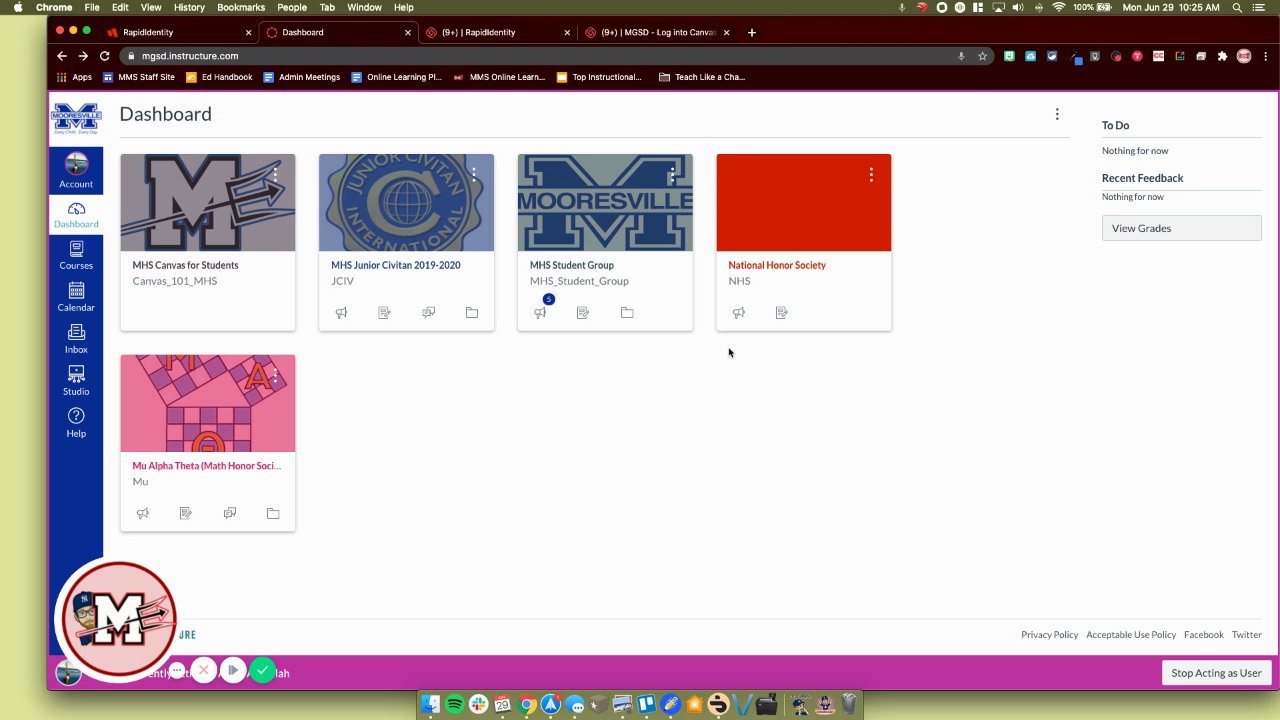The image size is (1280, 720).
Task: Click Stop Acting as User button
Action: click(x=1216, y=673)
